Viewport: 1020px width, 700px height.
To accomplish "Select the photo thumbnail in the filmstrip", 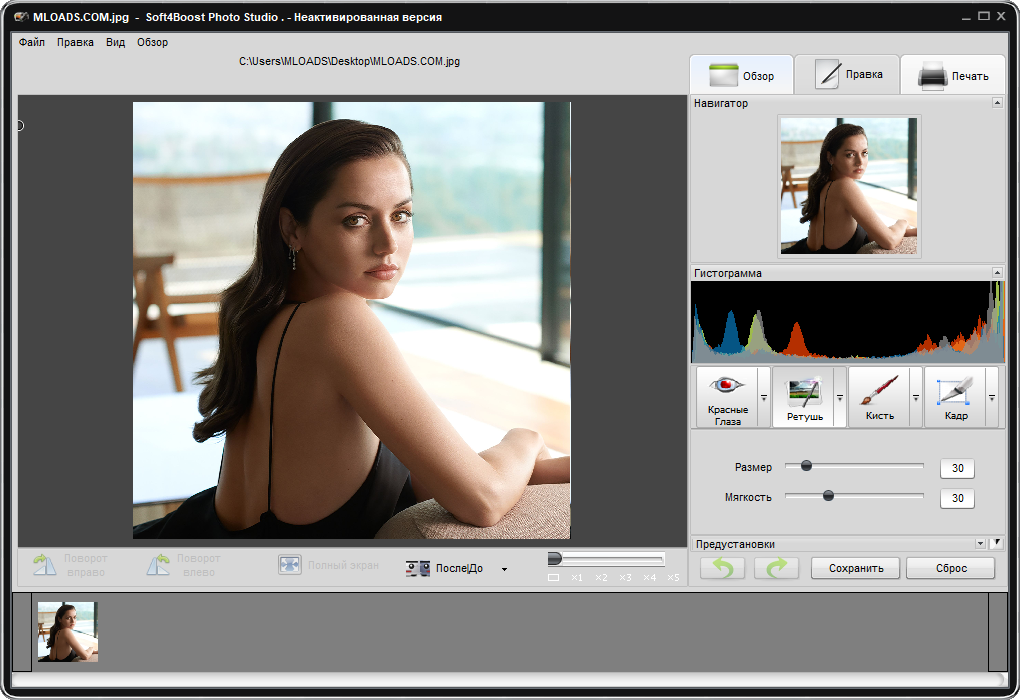I will 68,632.
